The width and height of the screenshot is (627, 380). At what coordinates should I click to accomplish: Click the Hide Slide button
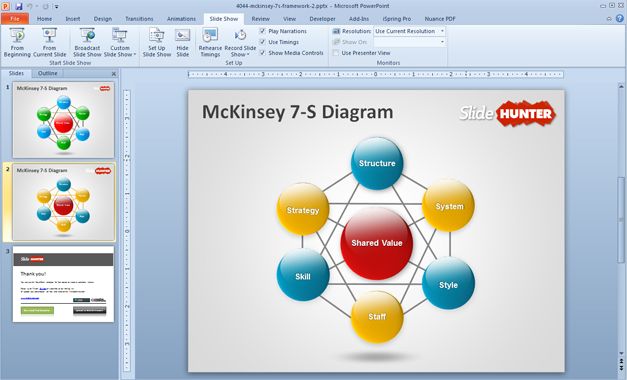182,42
